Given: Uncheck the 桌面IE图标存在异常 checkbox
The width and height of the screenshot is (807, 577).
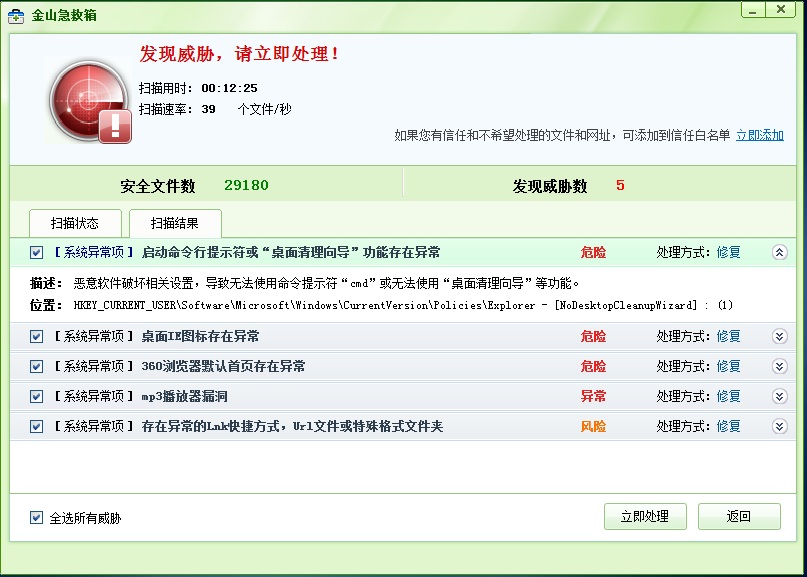Looking at the screenshot, I should click(x=37, y=337).
